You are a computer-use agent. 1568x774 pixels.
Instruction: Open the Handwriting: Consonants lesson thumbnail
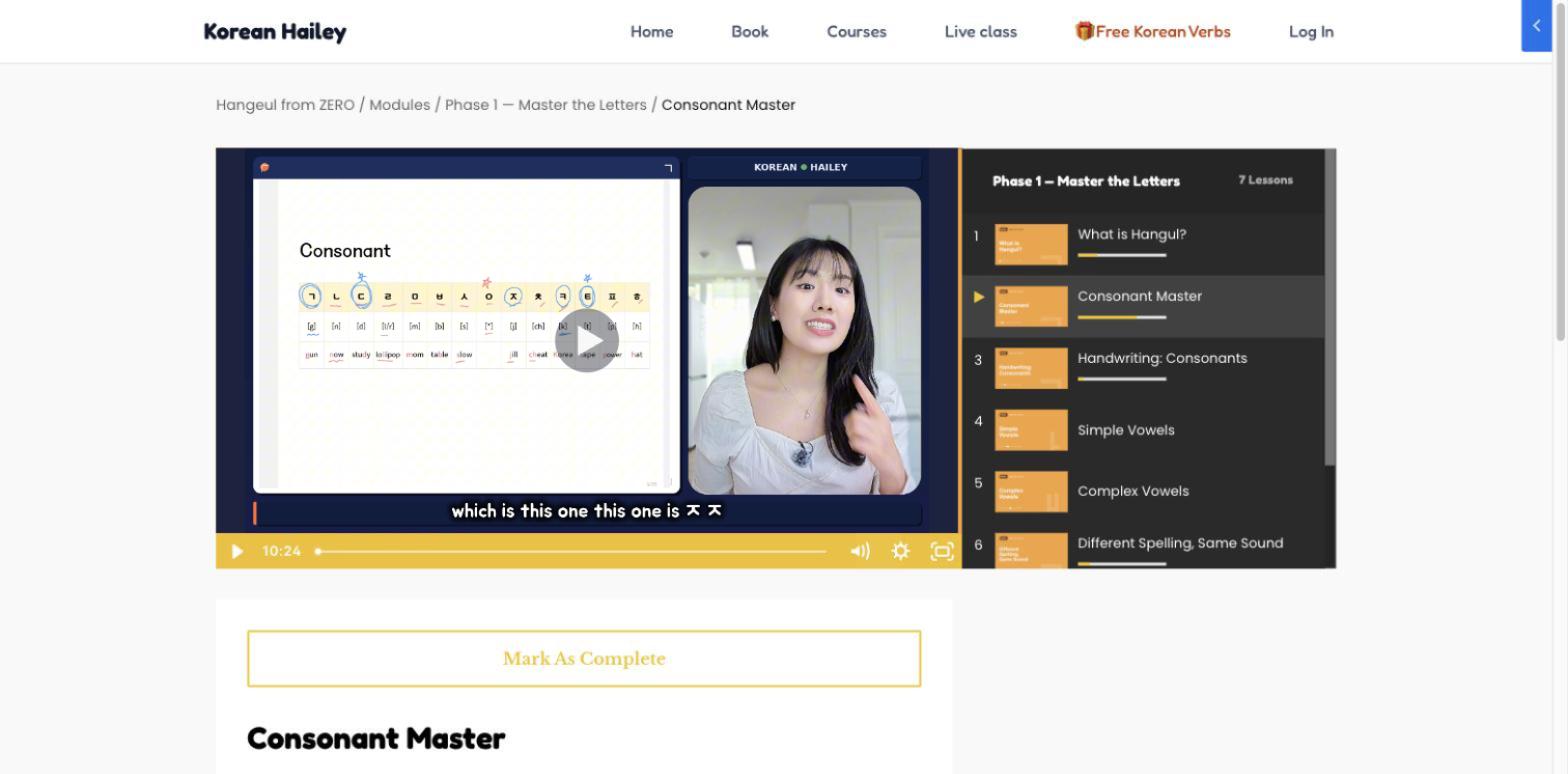pos(1031,368)
